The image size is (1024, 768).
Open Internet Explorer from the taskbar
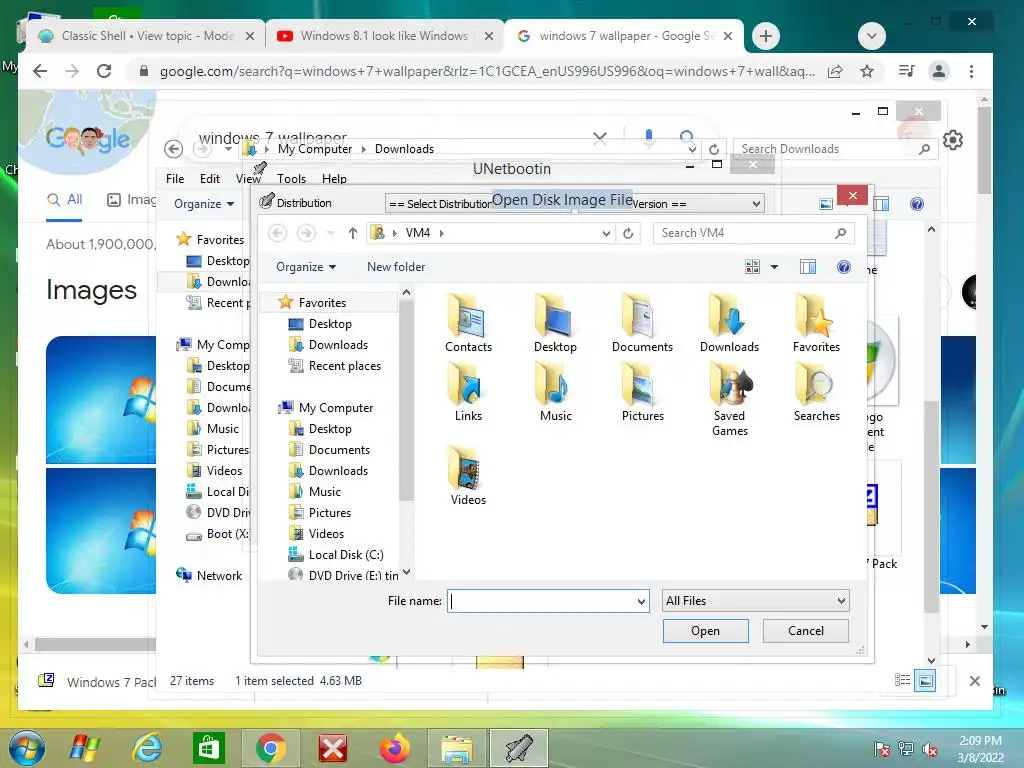tap(148, 748)
